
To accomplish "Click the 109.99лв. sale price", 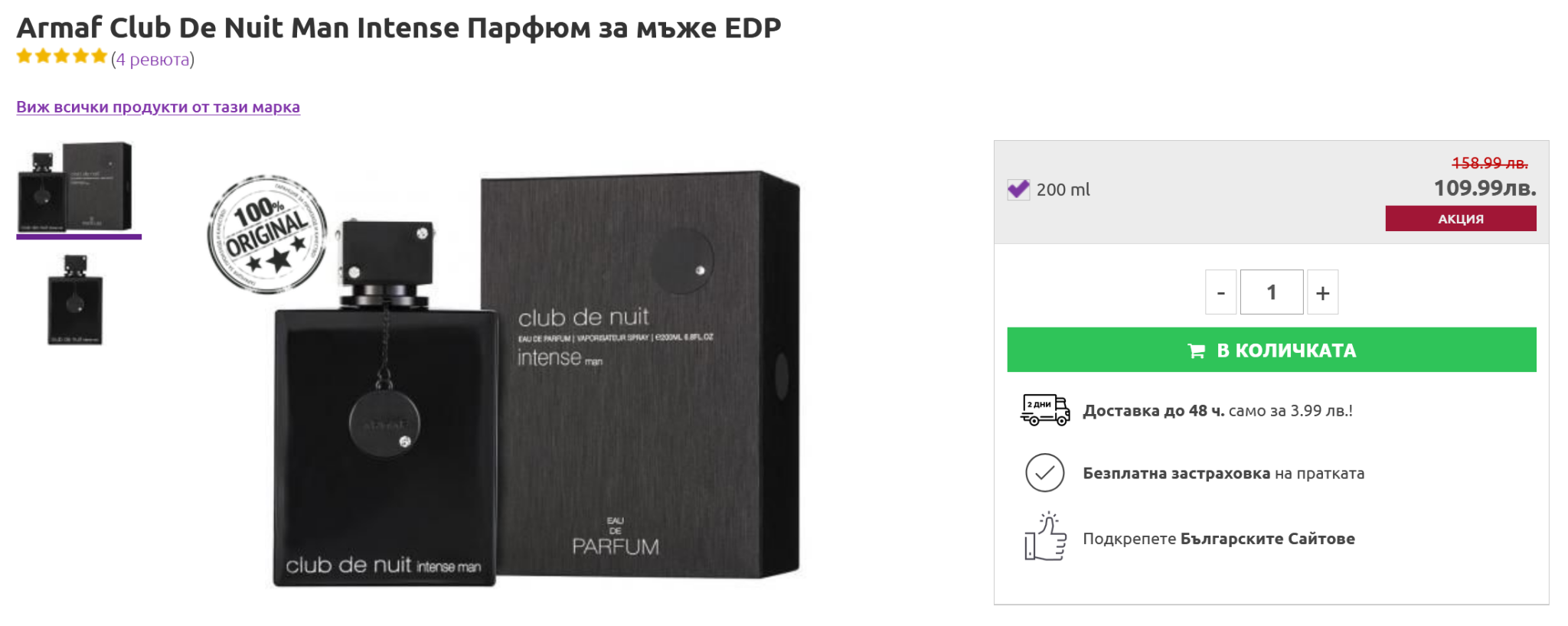I will point(1485,188).
